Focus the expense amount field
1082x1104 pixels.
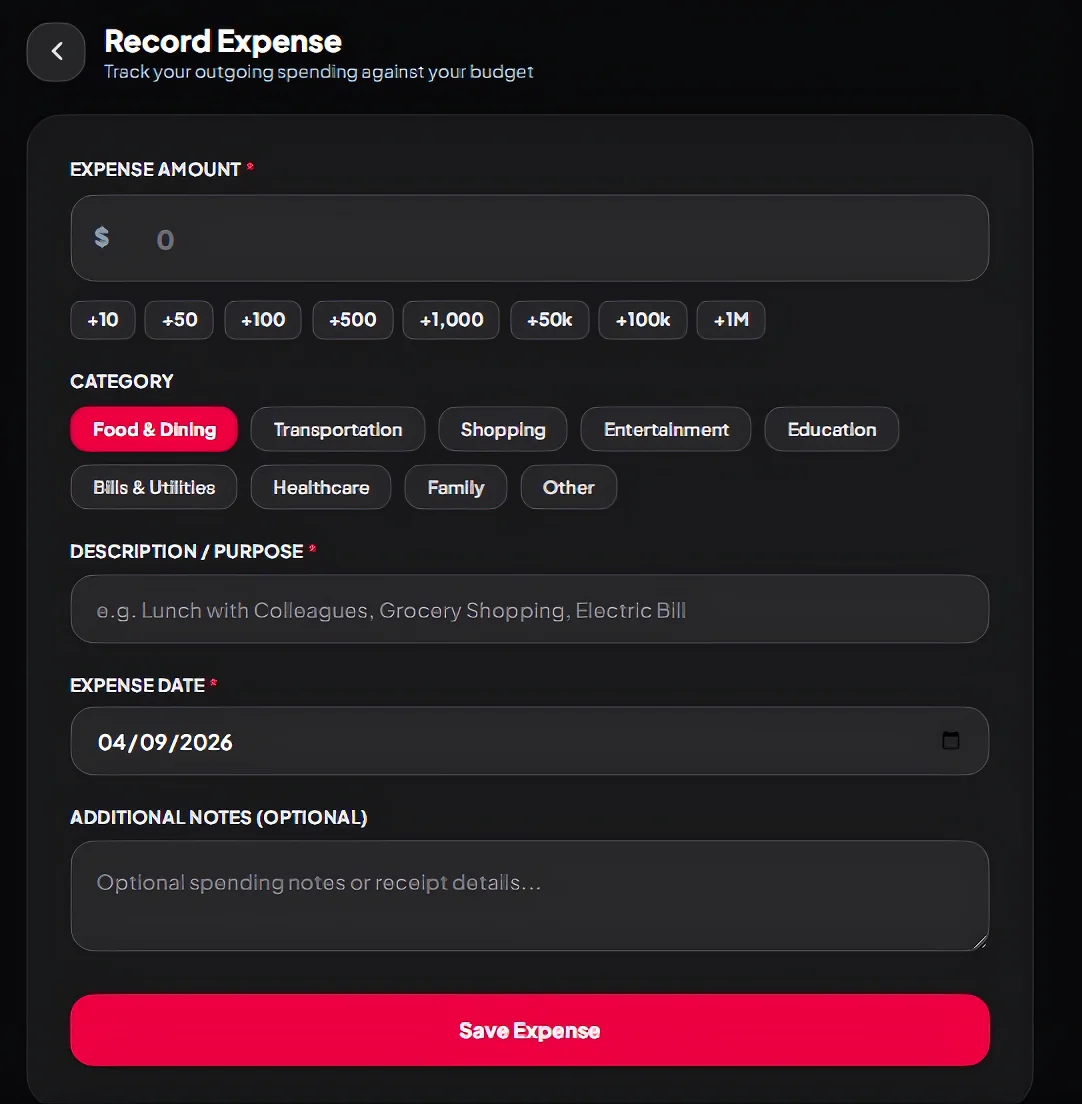point(530,238)
